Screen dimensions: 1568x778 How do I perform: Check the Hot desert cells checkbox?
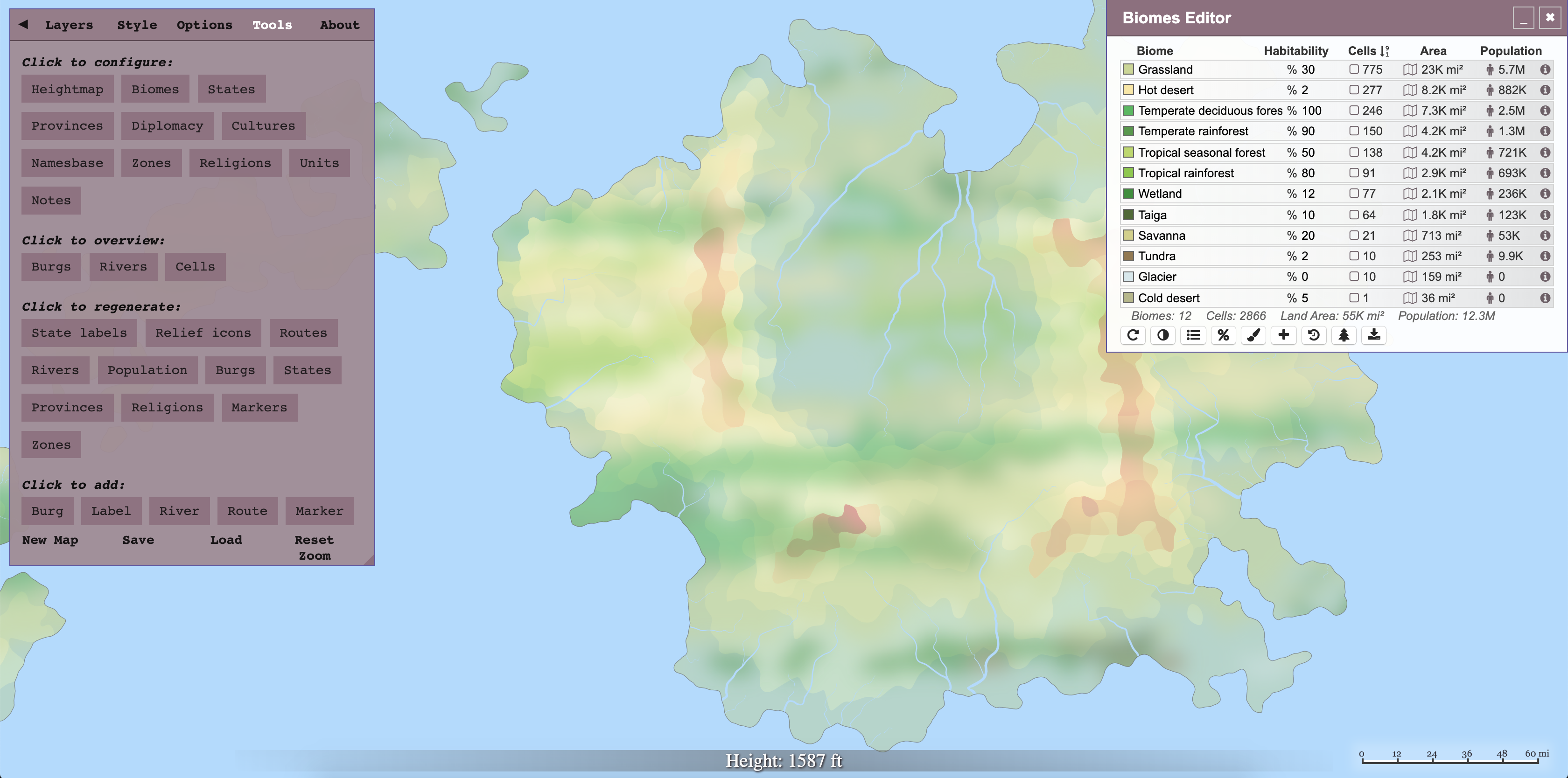tap(1354, 90)
